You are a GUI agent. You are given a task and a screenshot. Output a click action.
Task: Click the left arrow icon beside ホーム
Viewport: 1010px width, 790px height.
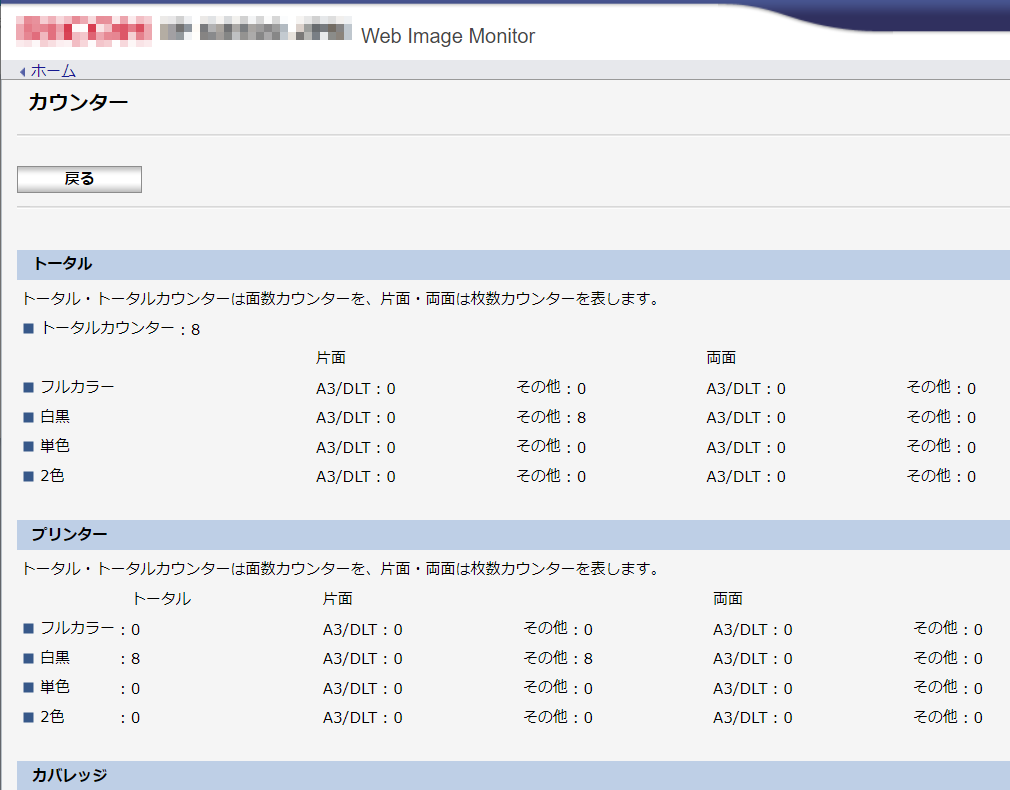(23, 72)
